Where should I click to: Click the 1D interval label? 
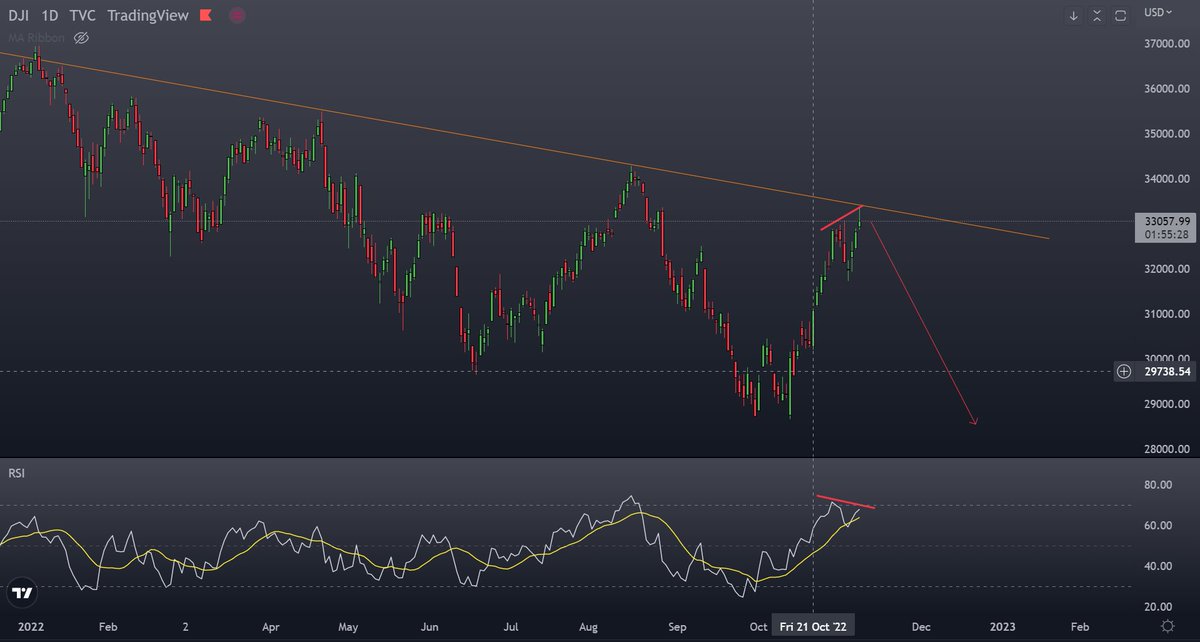(x=50, y=16)
